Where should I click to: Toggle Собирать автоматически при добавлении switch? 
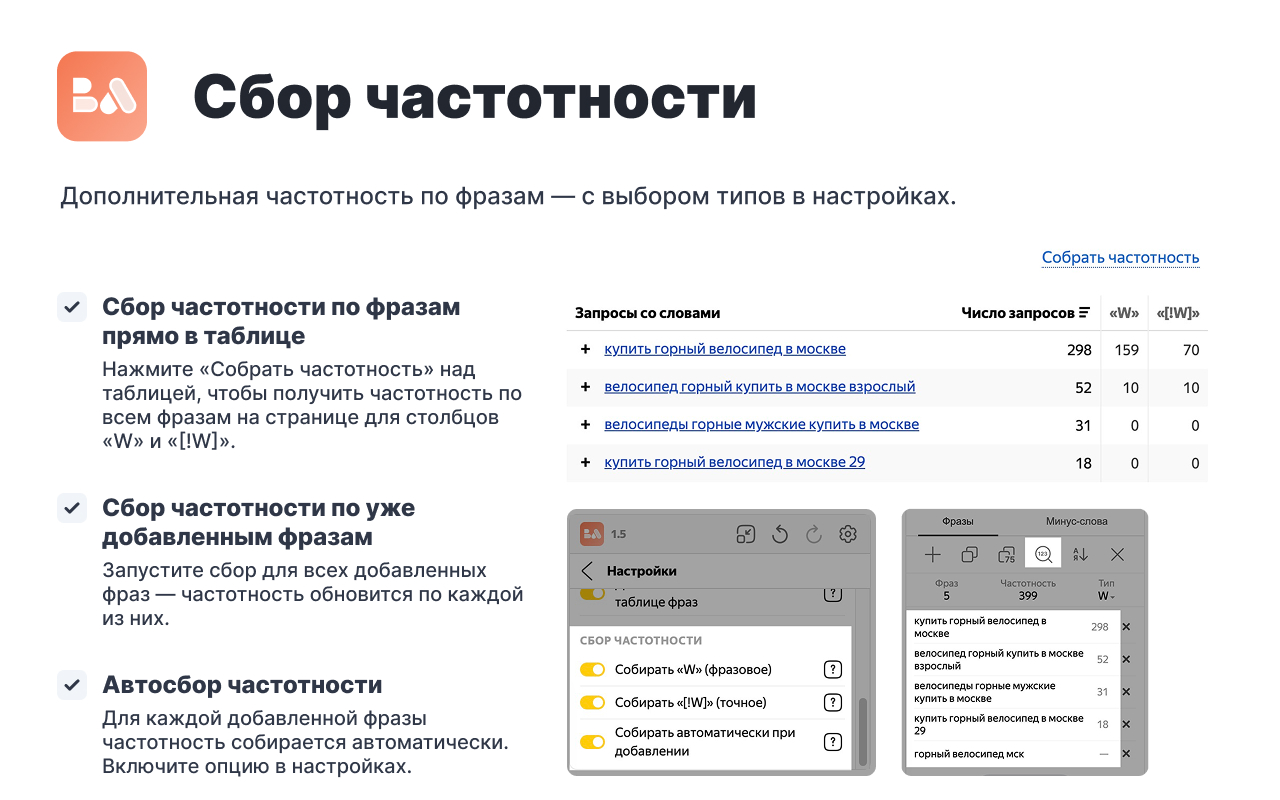coord(593,742)
